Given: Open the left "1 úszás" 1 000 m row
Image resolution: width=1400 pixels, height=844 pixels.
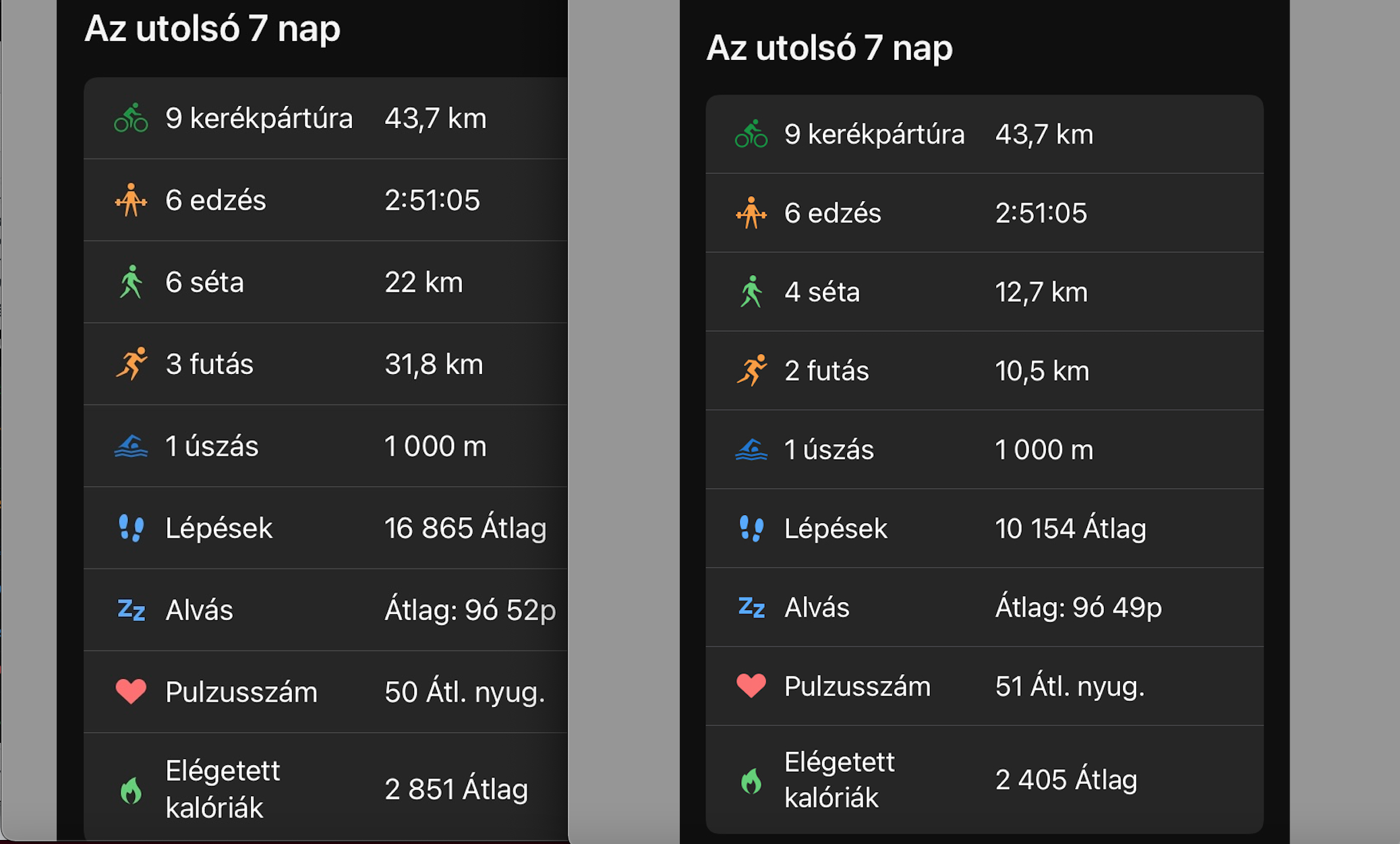Looking at the screenshot, I should point(325,446).
